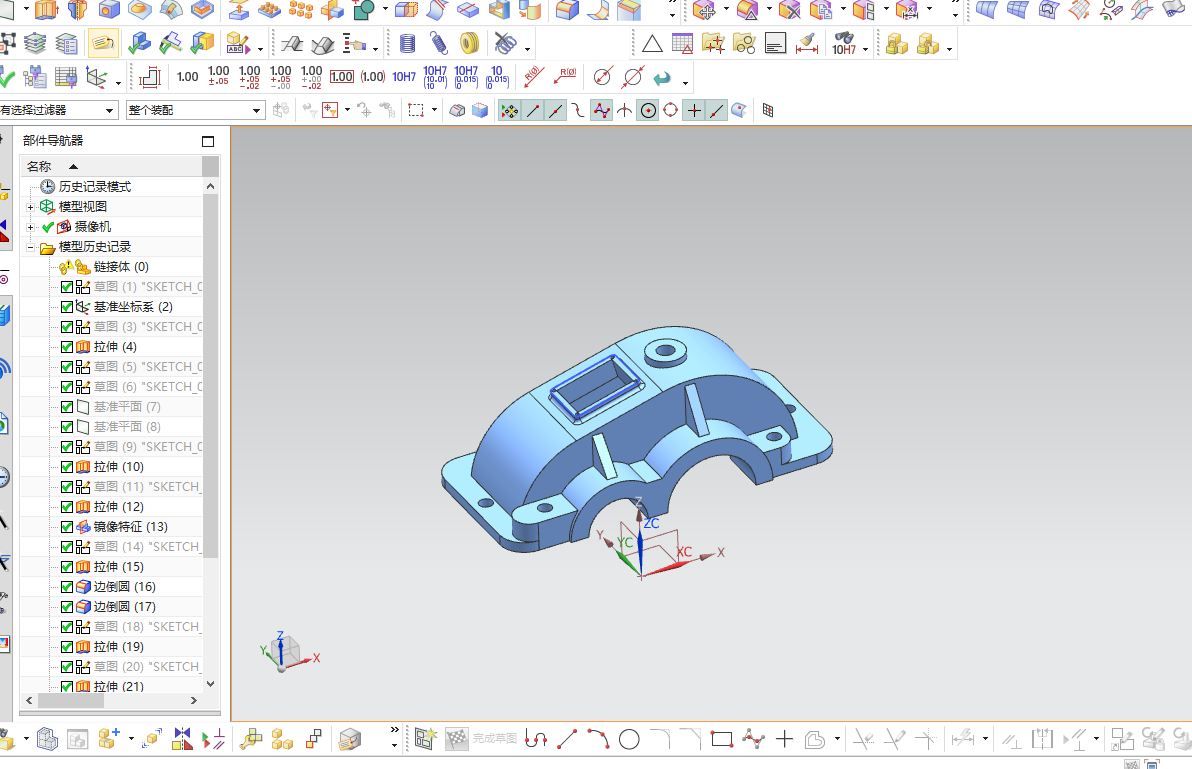
Task: Toggle checkbox for 拉伸 (4)
Action: point(67,347)
